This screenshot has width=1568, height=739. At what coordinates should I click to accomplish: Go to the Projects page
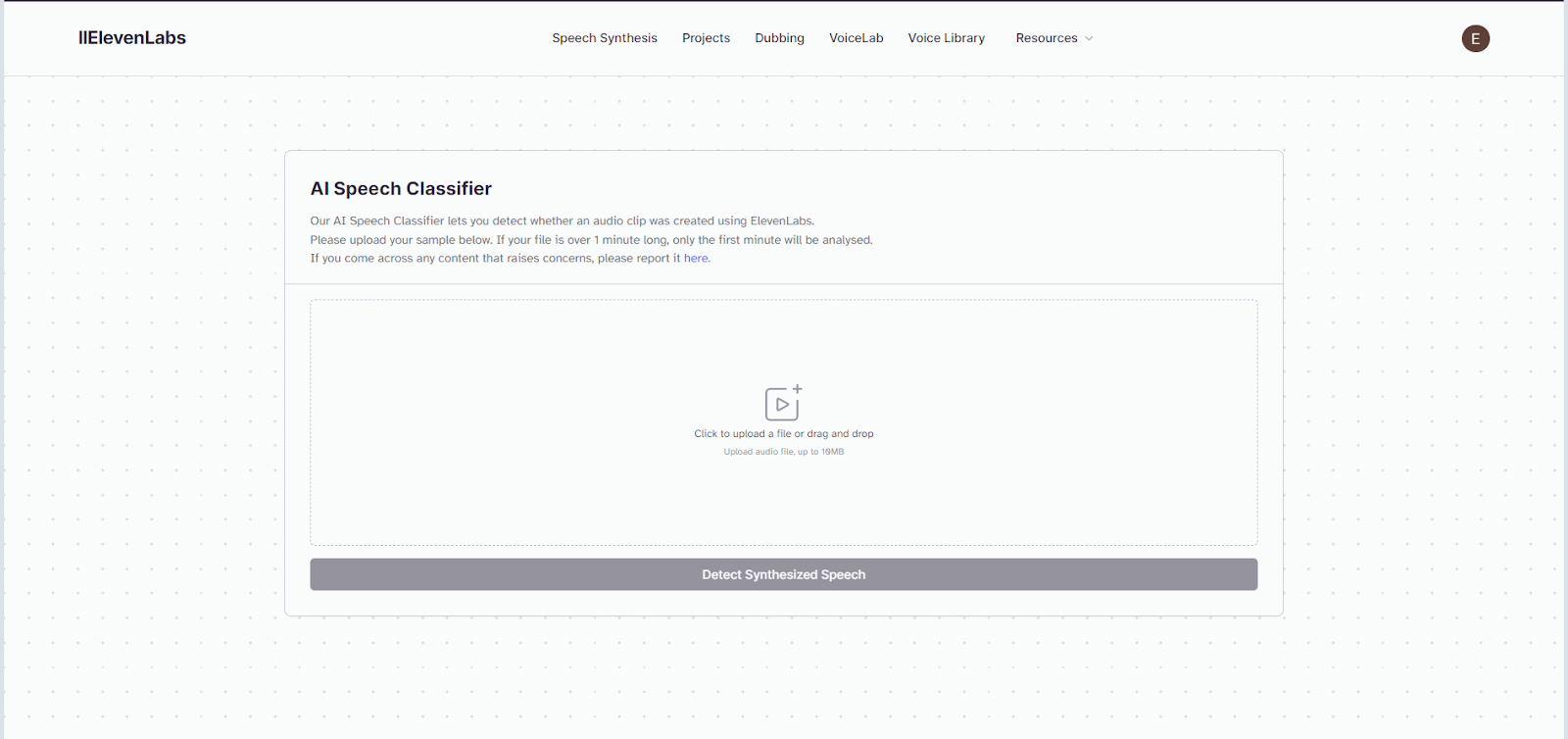click(706, 38)
